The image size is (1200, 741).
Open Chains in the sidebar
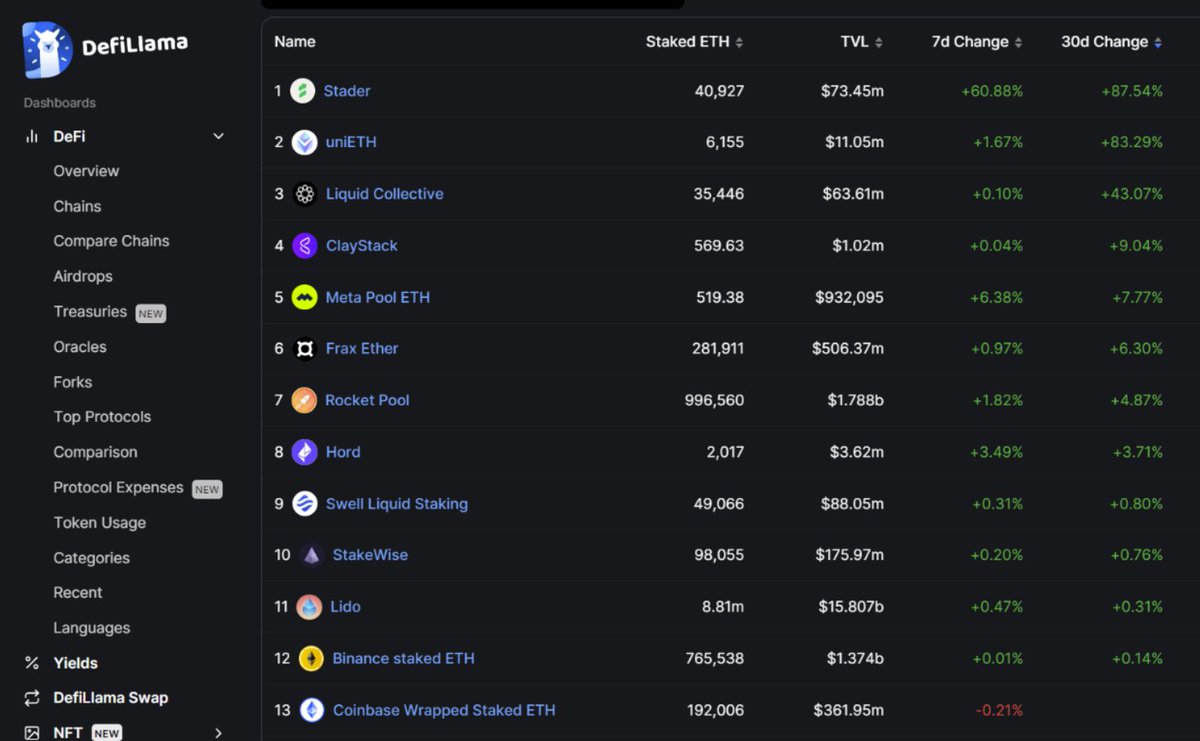click(77, 206)
